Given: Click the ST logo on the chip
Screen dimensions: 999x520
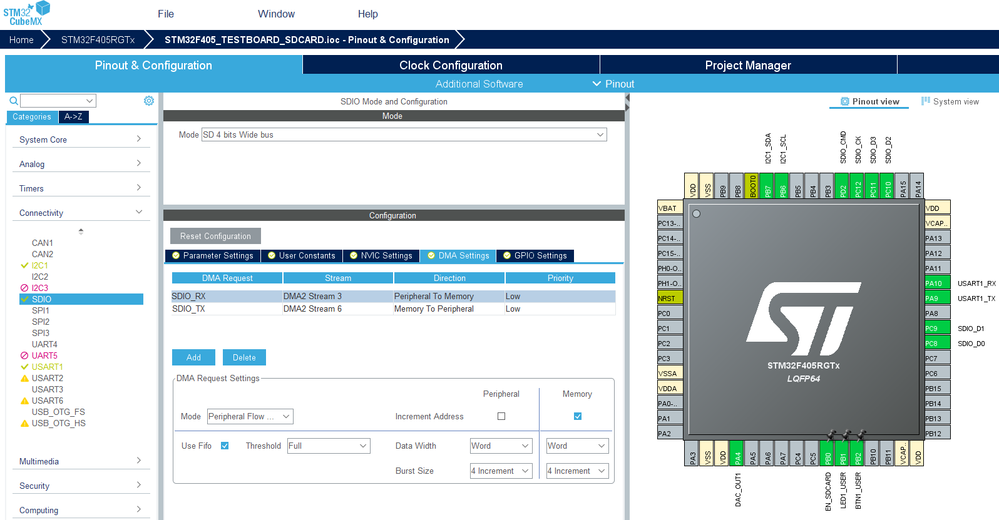Looking at the screenshot, I should pyautogui.click(x=803, y=319).
